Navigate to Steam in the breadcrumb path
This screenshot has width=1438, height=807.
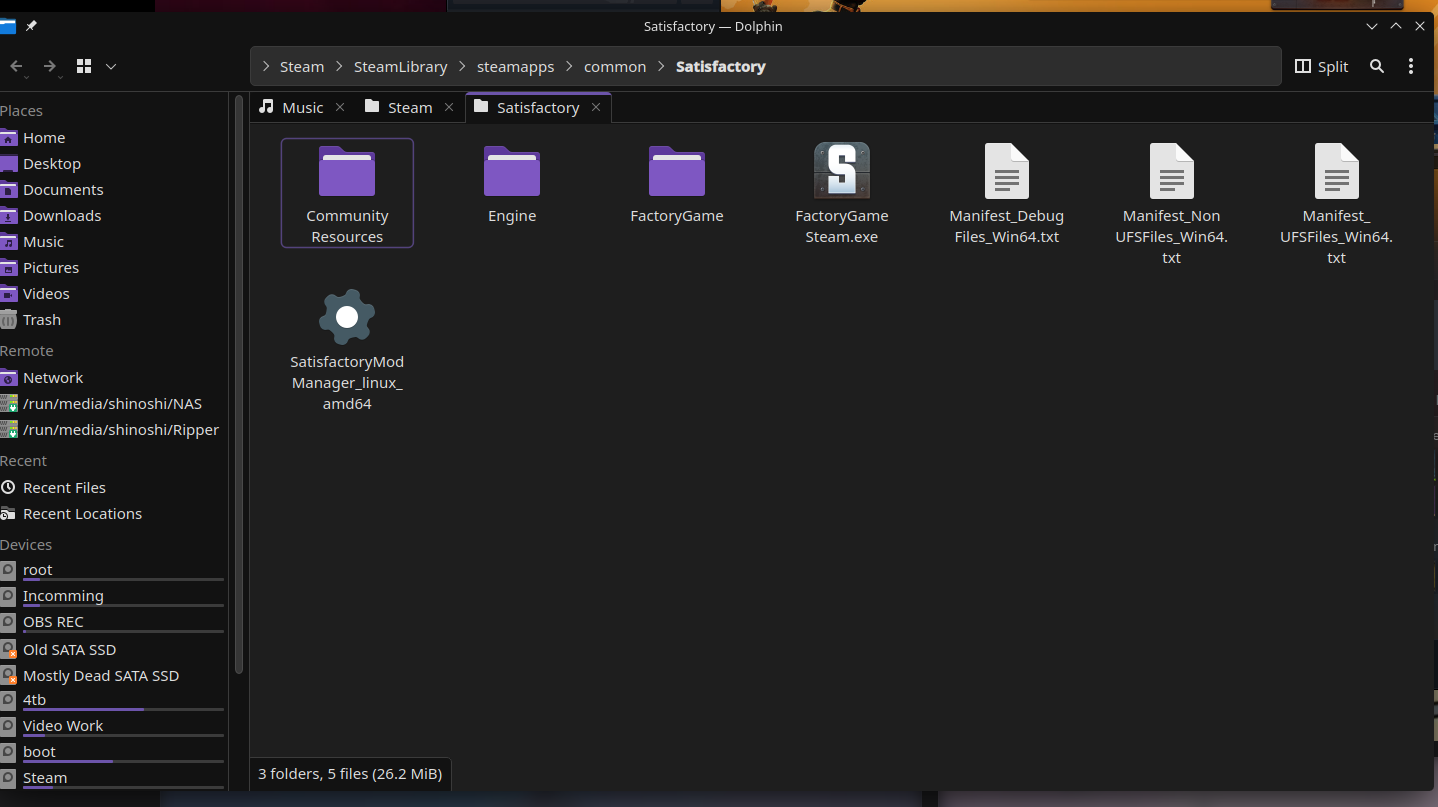pyautogui.click(x=302, y=67)
